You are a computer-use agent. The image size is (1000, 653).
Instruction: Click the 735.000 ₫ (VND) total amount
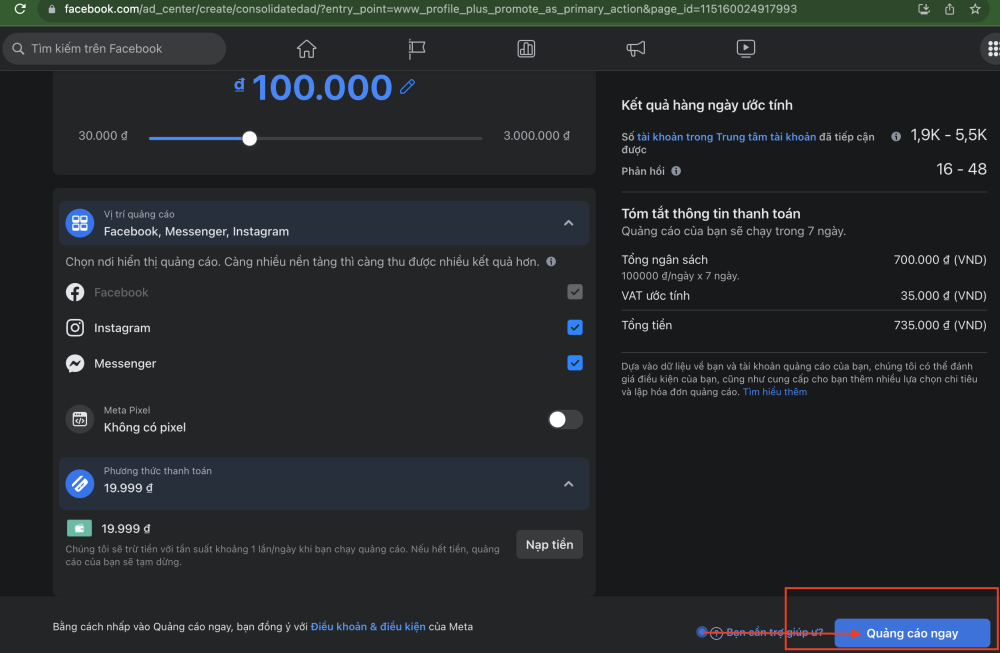click(940, 325)
